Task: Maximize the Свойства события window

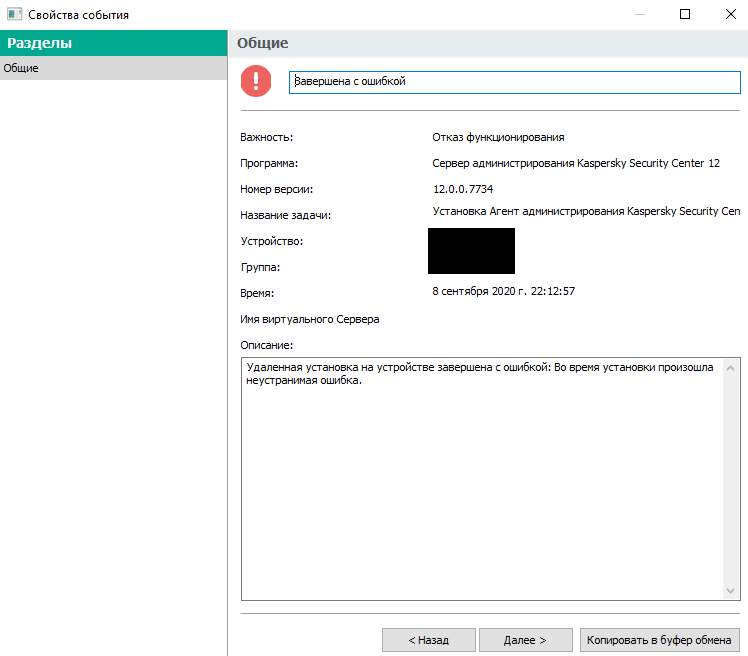Action: [x=685, y=14]
